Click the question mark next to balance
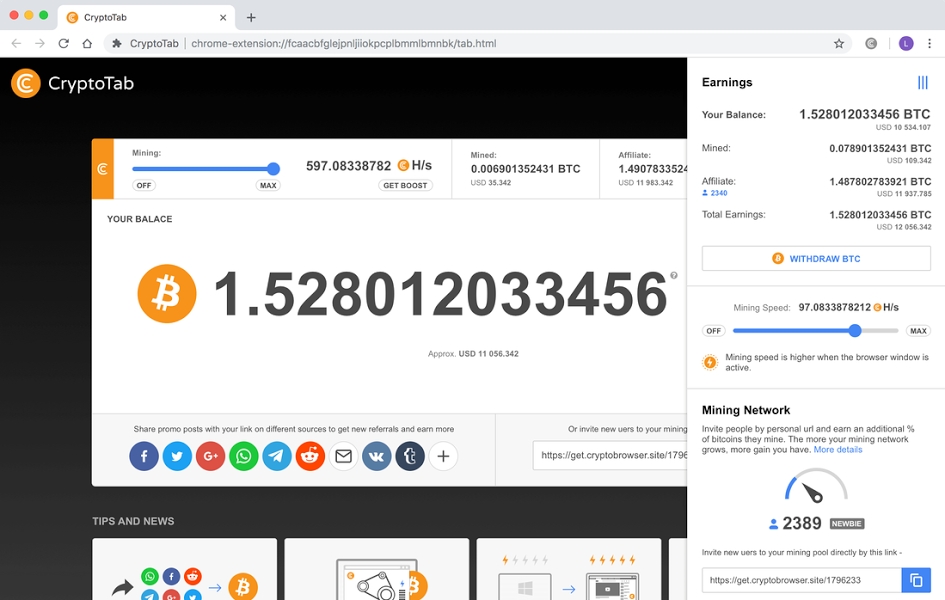This screenshot has height=600, width=945. coord(674,275)
